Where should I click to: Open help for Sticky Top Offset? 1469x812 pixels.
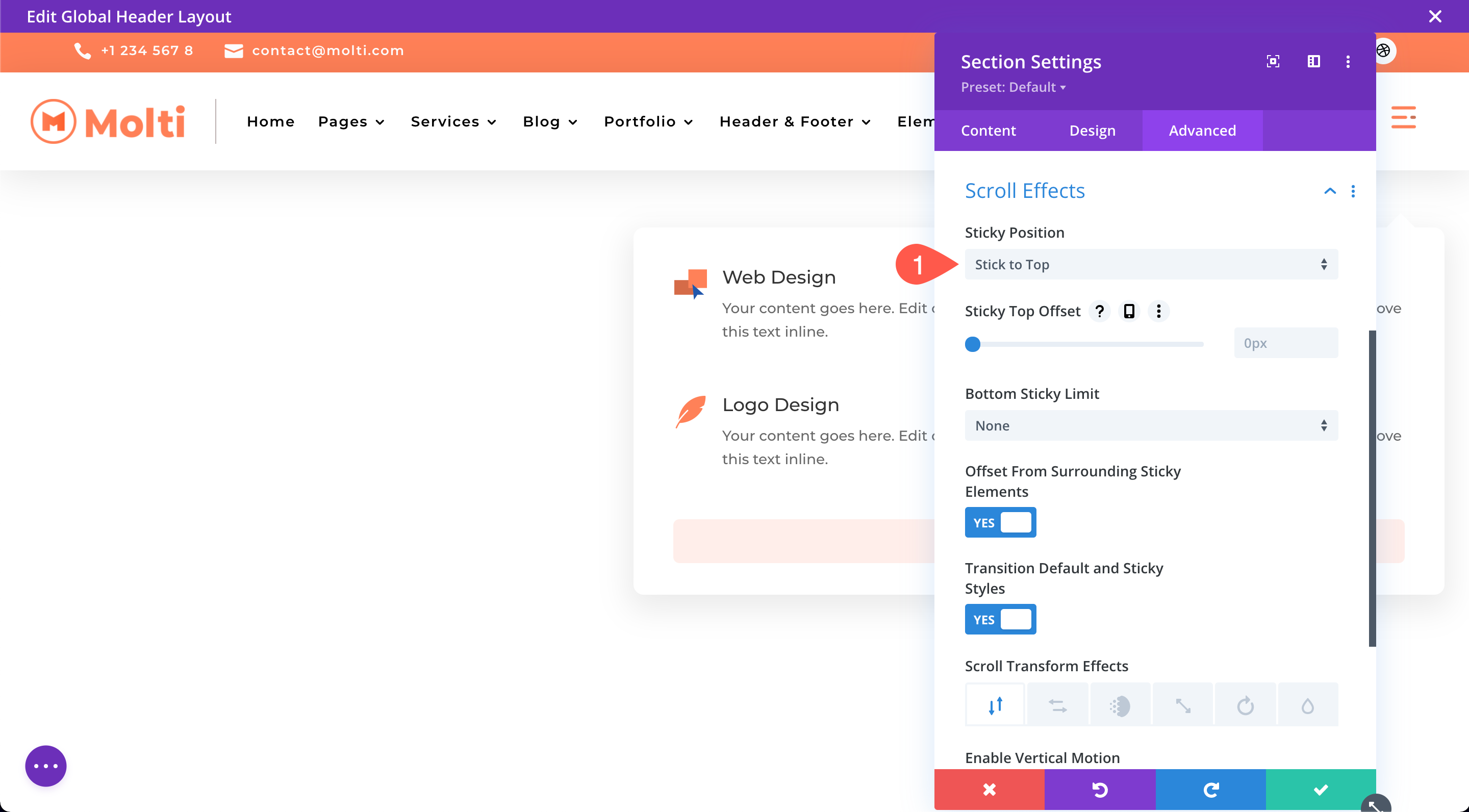tap(1100, 311)
